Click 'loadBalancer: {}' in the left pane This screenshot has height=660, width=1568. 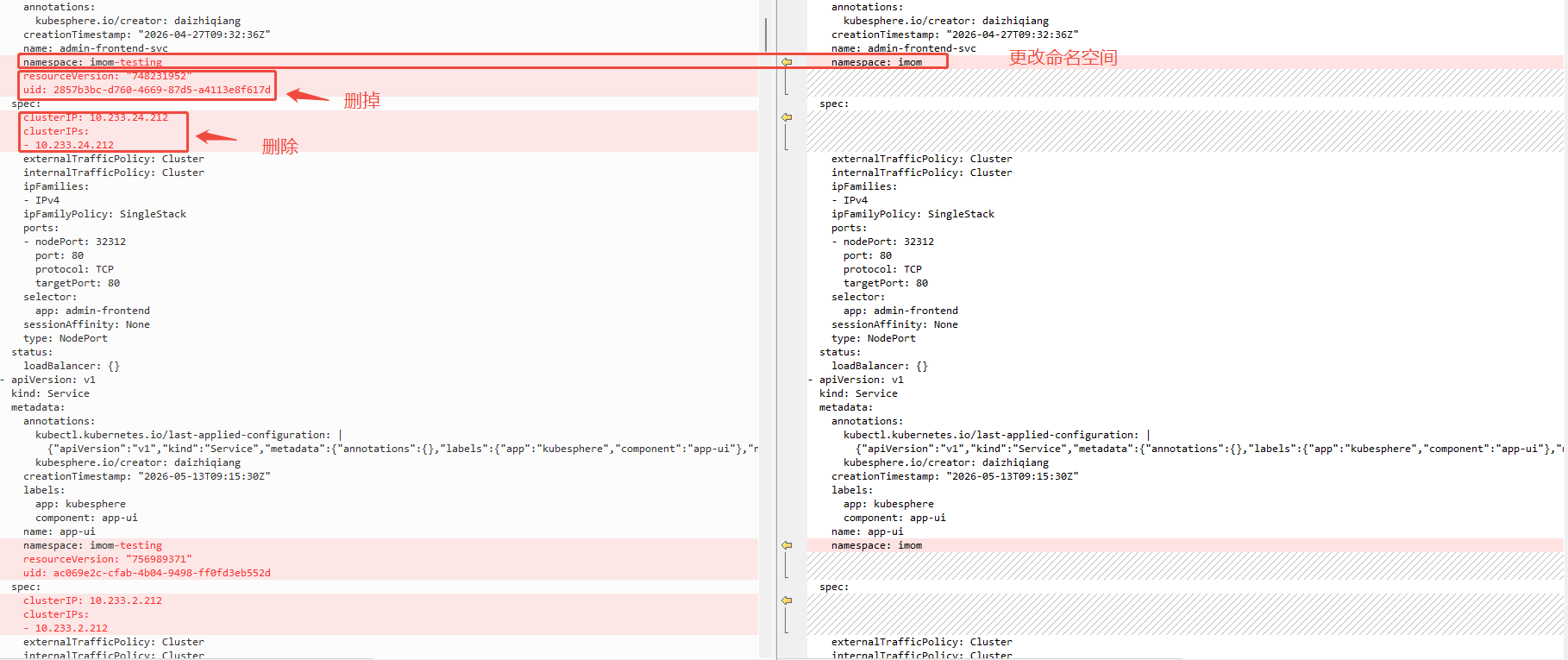pos(72,366)
